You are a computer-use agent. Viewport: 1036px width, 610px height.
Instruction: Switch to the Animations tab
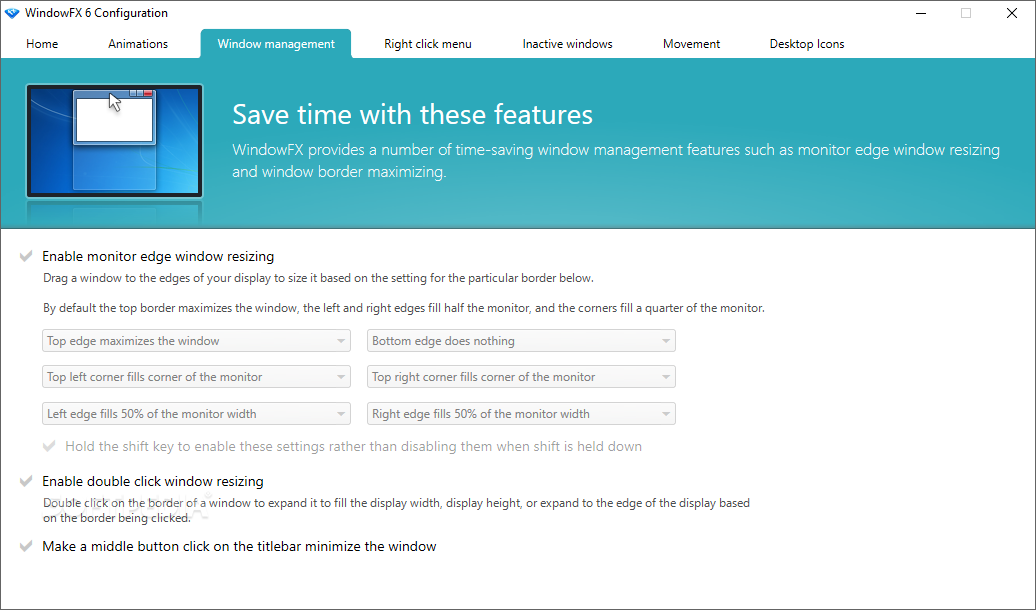click(x=138, y=44)
